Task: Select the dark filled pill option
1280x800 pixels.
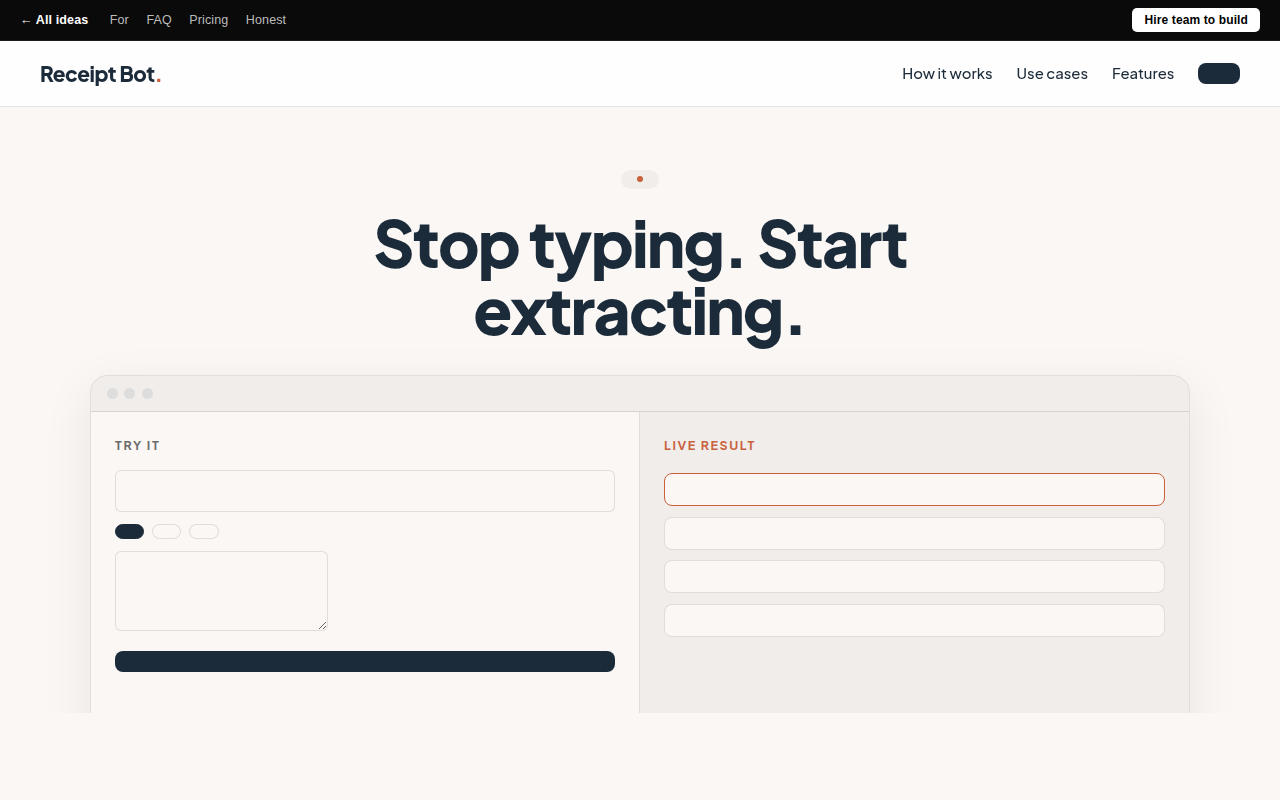Action: (x=130, y=531)
